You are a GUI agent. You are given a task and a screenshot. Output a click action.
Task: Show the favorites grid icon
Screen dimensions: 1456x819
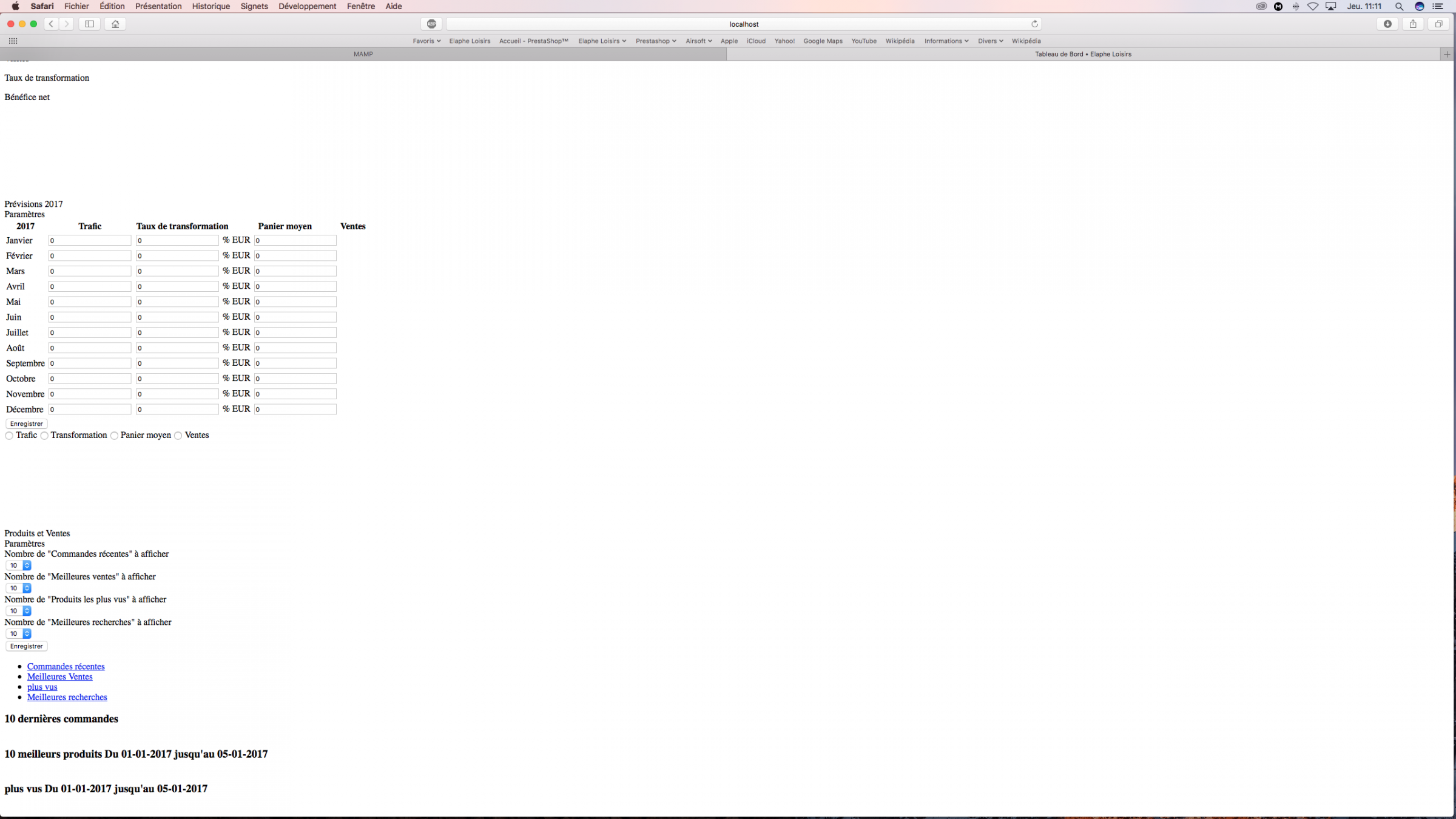pyautogui.click(x=13, y=41)
